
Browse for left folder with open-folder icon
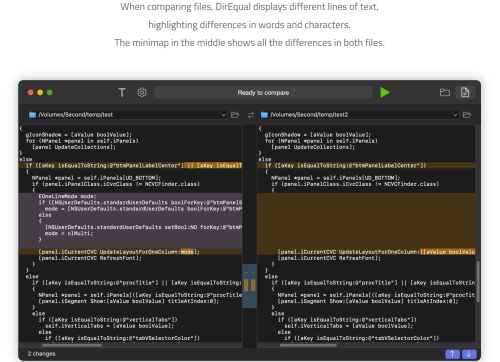coord(235,115)
